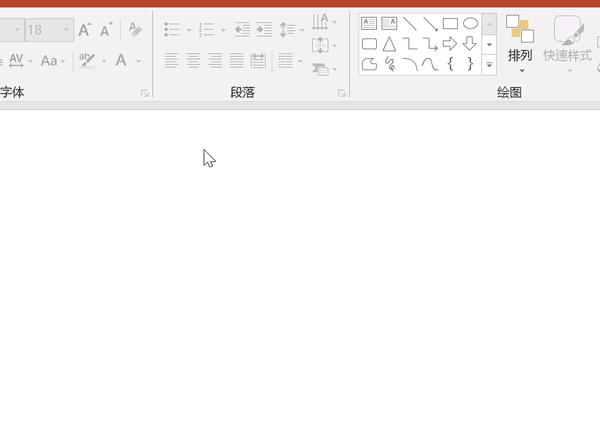Apply bulleted list formatting

coord(172,29)
